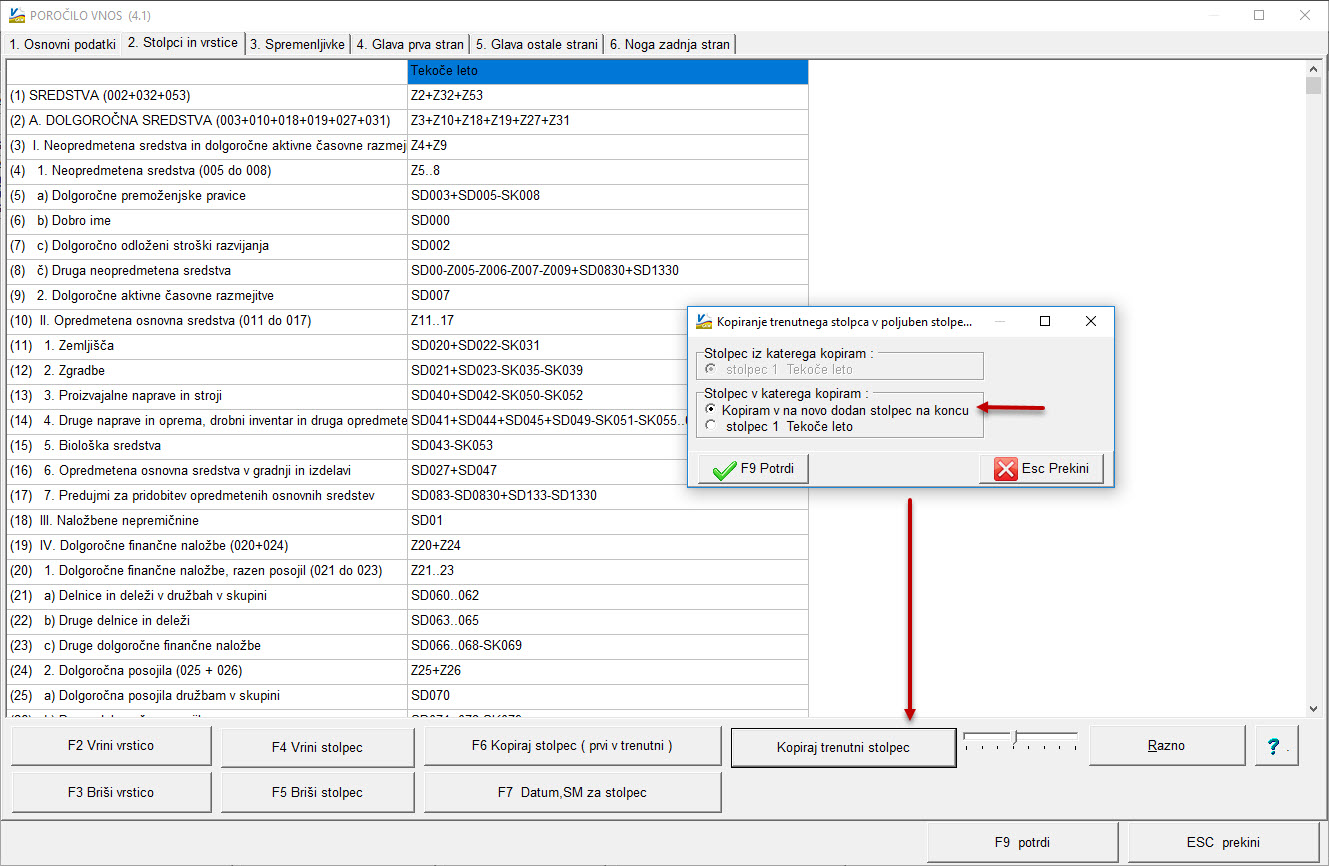Open the '1. Osnovni podatki' tab
This screenshot has width=1329, height=866.
(62, 44)
